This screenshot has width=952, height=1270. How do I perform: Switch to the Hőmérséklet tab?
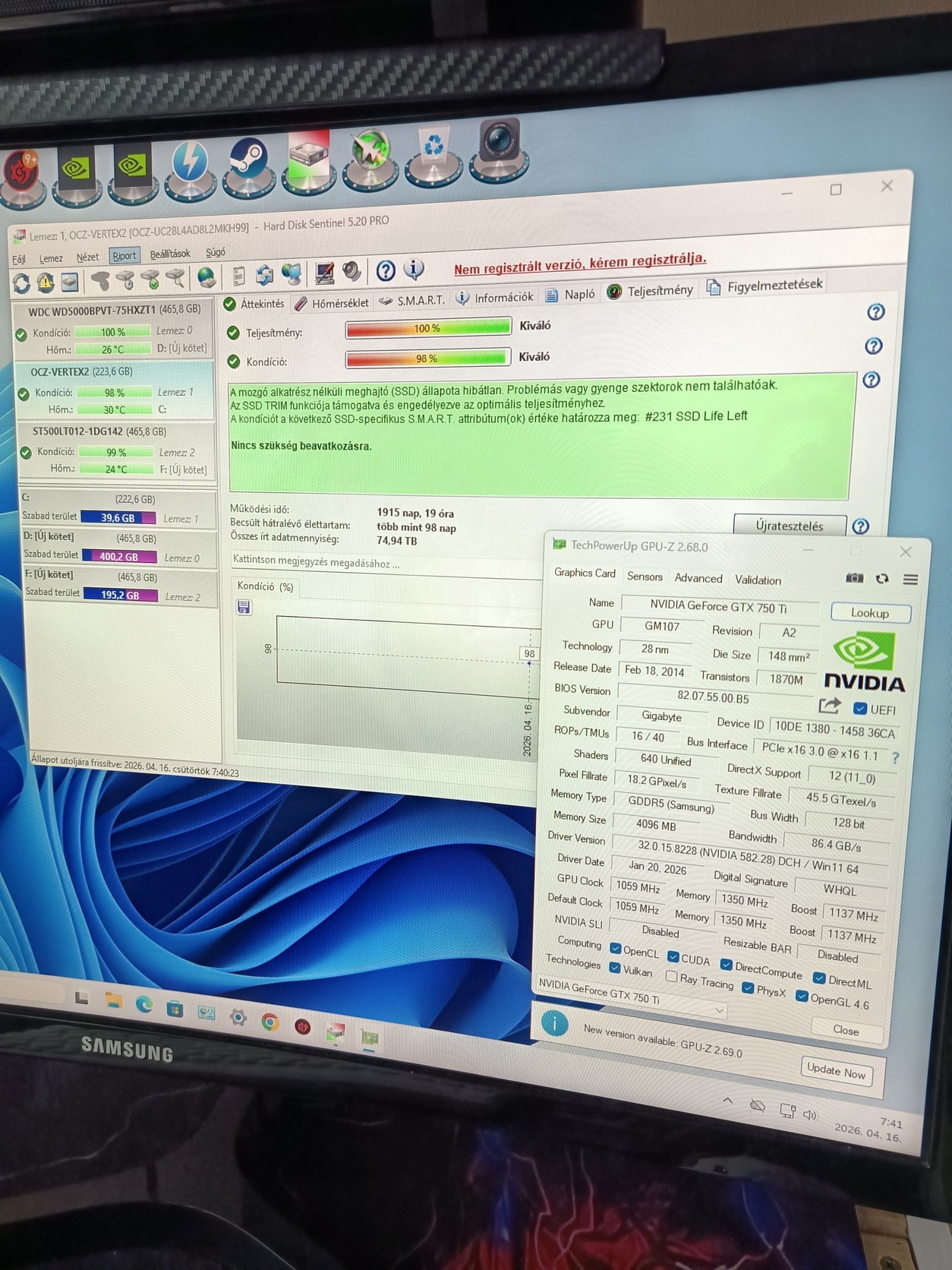(x=332, y=303)
